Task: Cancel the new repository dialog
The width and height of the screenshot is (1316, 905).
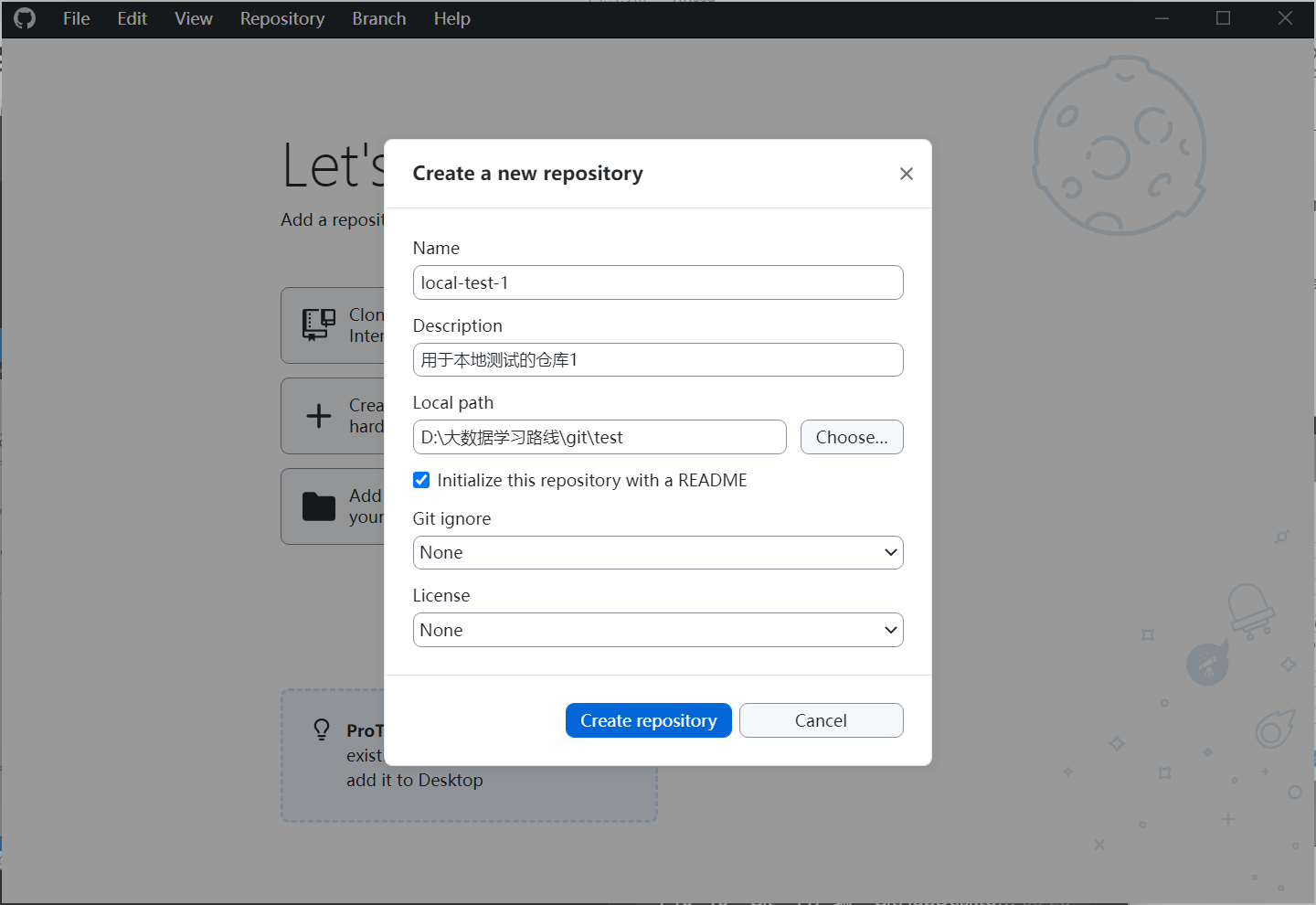Action: click(x=821, y=720)
